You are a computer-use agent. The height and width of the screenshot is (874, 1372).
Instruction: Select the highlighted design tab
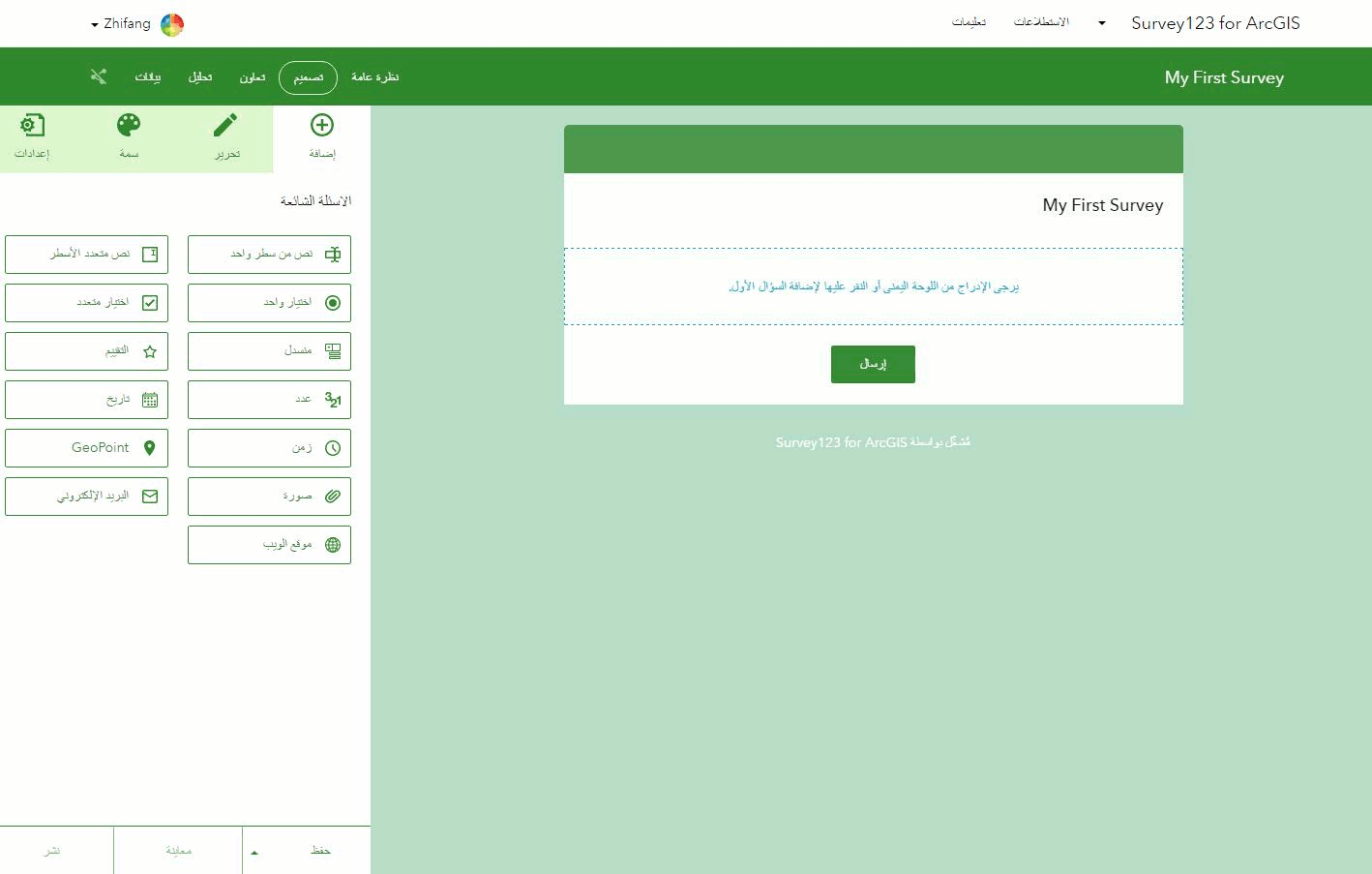pos(308,77)
